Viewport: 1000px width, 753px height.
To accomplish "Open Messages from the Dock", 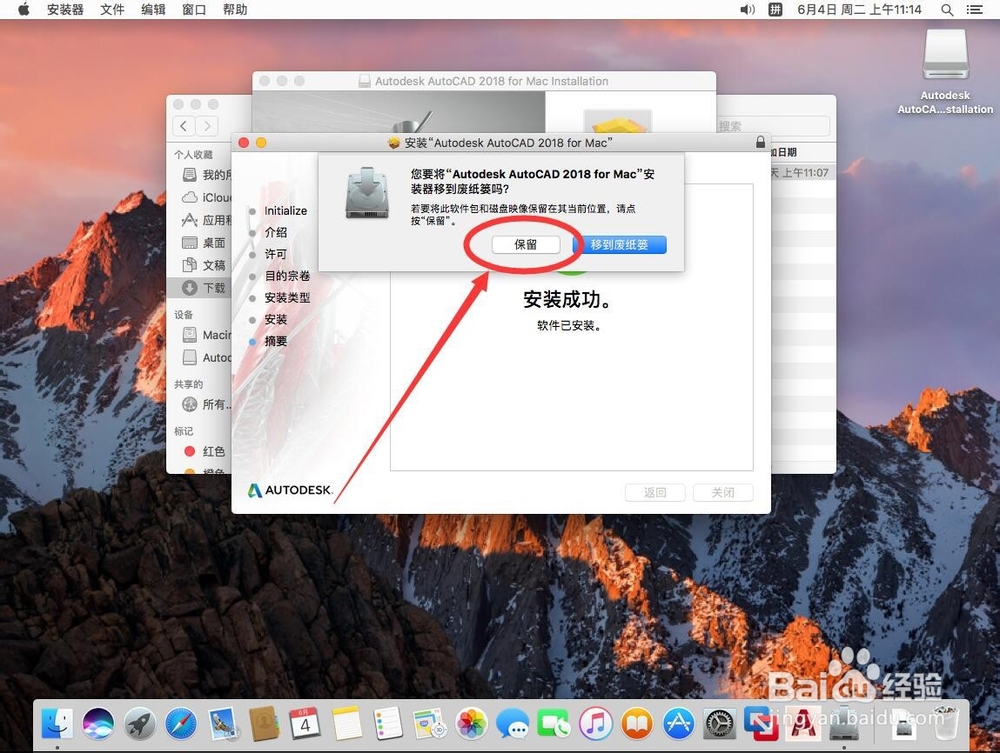I will 513,724.
